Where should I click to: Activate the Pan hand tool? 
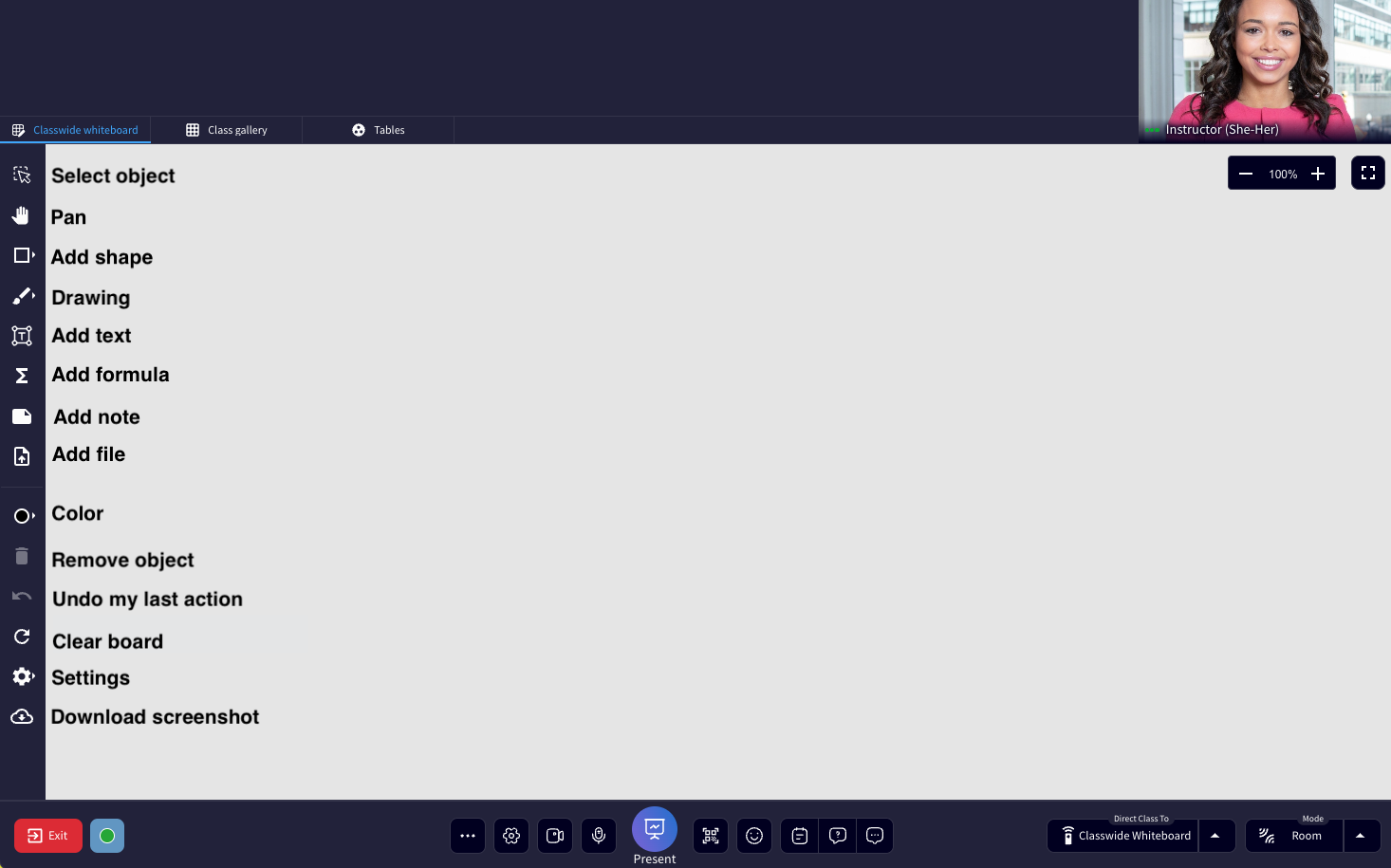(x=22, y=215)
